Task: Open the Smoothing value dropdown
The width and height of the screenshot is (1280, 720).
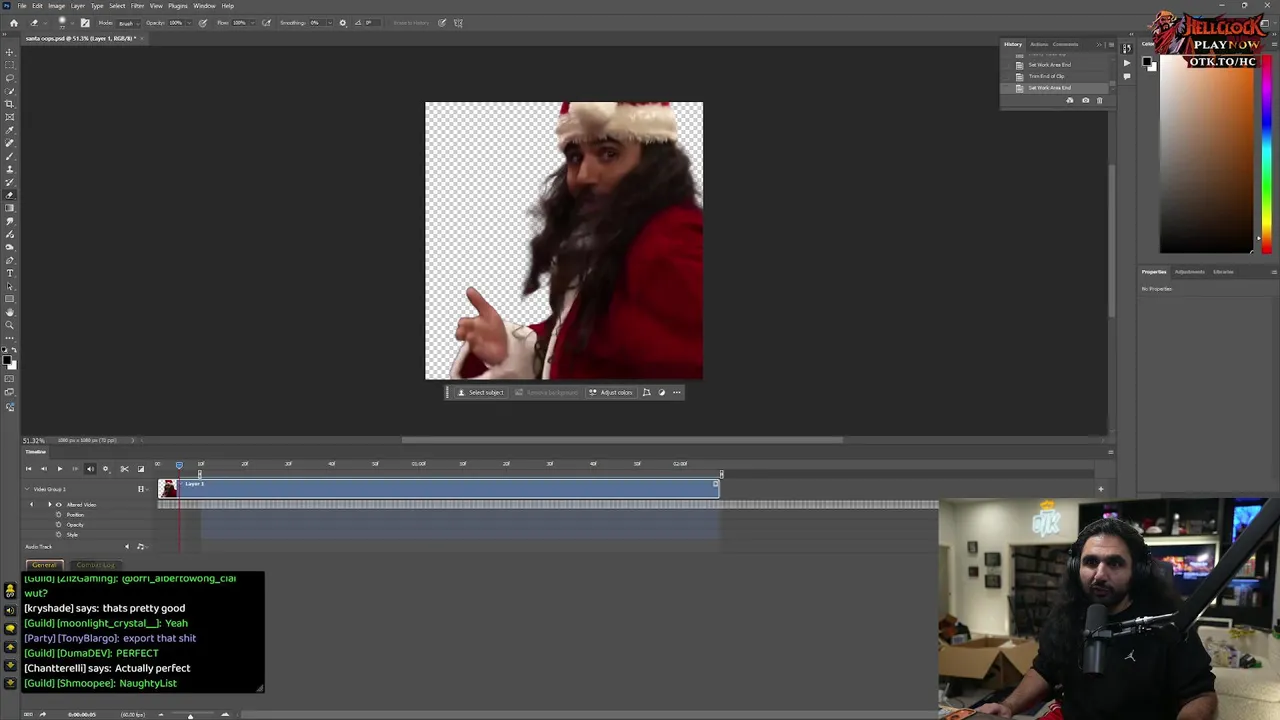Action: click(330, 22)
